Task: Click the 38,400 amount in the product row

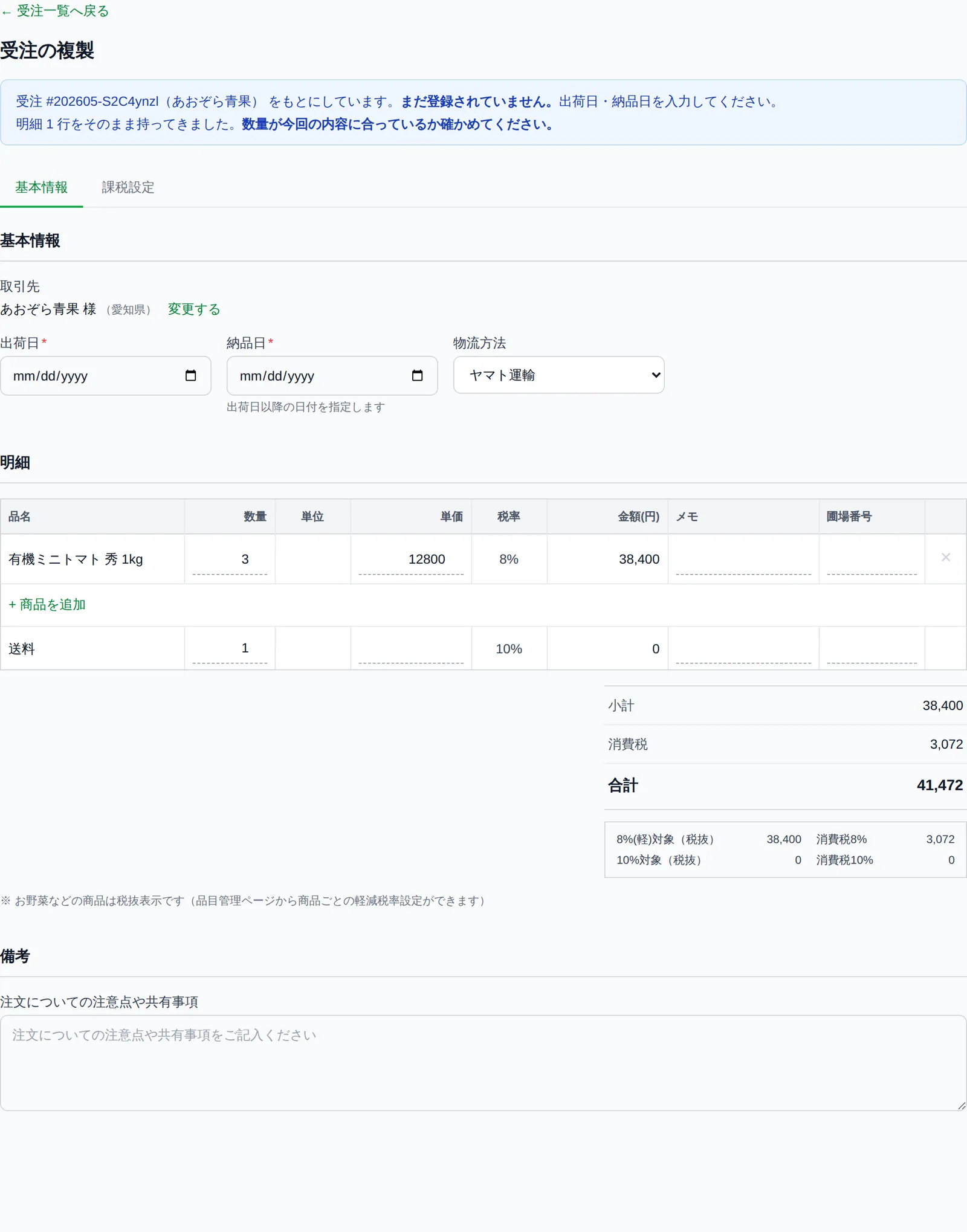Action: click(639, 560)
